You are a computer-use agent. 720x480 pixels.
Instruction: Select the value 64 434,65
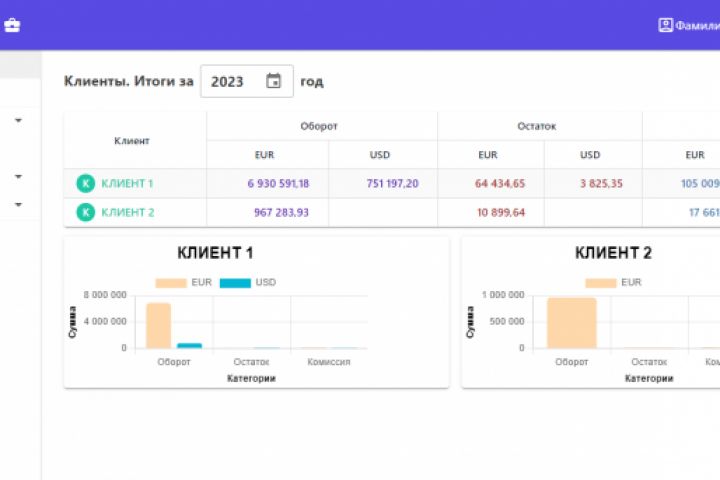(500, 183)
